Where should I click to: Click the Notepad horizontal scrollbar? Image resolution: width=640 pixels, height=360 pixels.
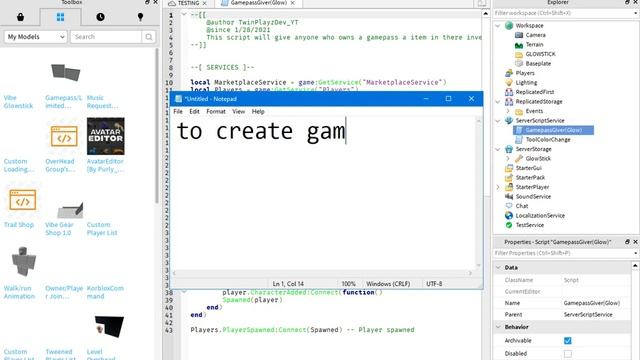pyautogui.click(x=322, y=273)
